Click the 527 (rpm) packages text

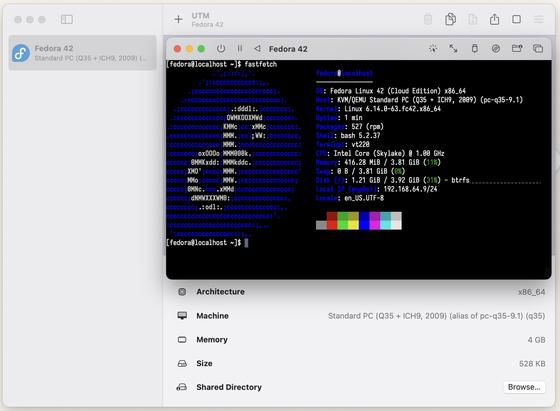click(x=368, y=127)
